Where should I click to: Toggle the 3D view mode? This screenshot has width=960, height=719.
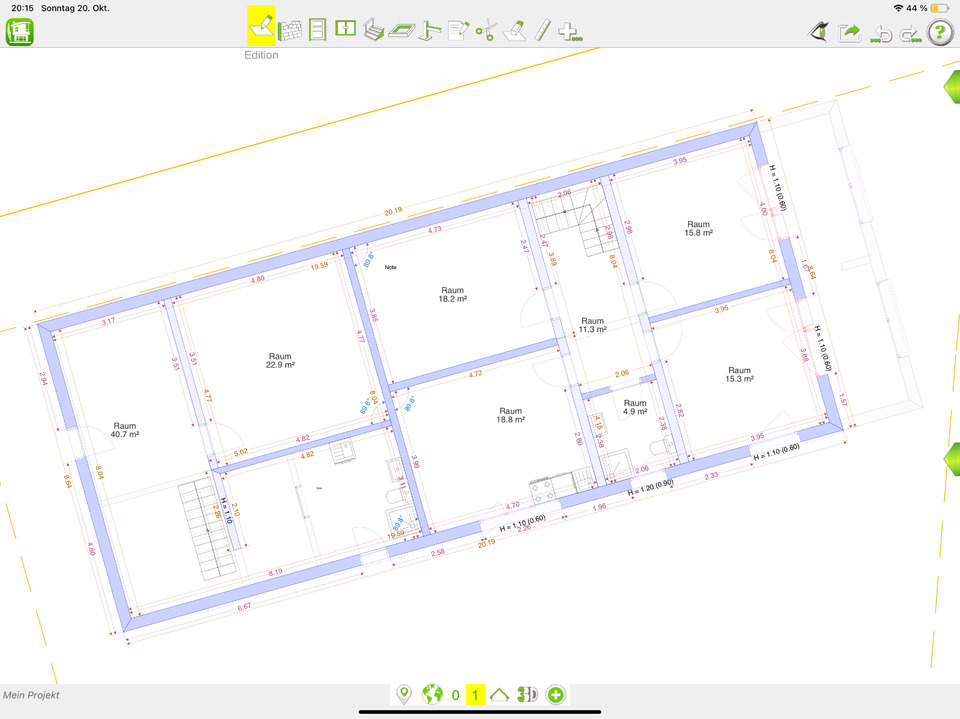tap(528, 695)
